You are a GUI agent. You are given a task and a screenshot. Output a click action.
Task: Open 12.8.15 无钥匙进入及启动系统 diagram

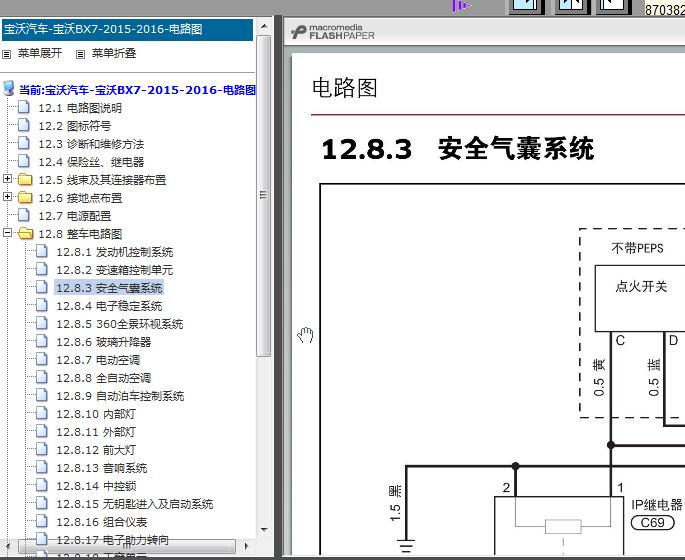pyautogui.click(x=135, y=504)
